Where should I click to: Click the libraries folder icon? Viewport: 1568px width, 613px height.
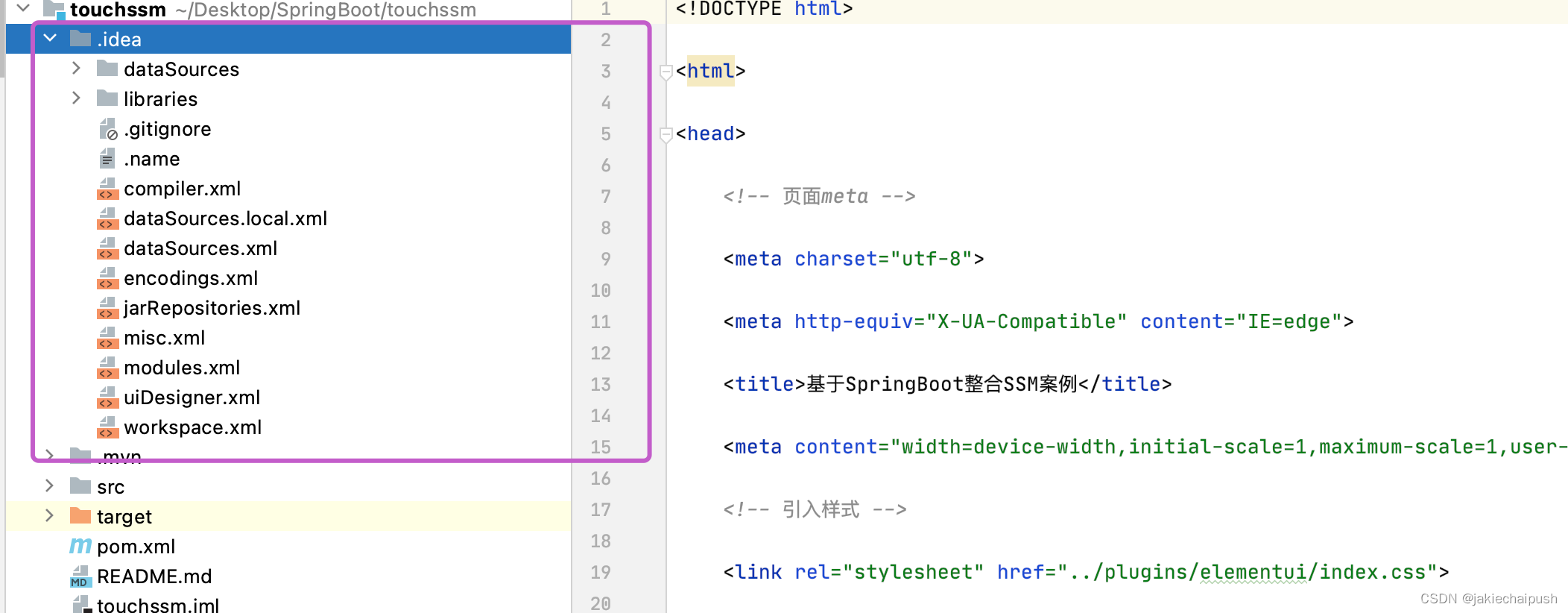click(107, 98)
